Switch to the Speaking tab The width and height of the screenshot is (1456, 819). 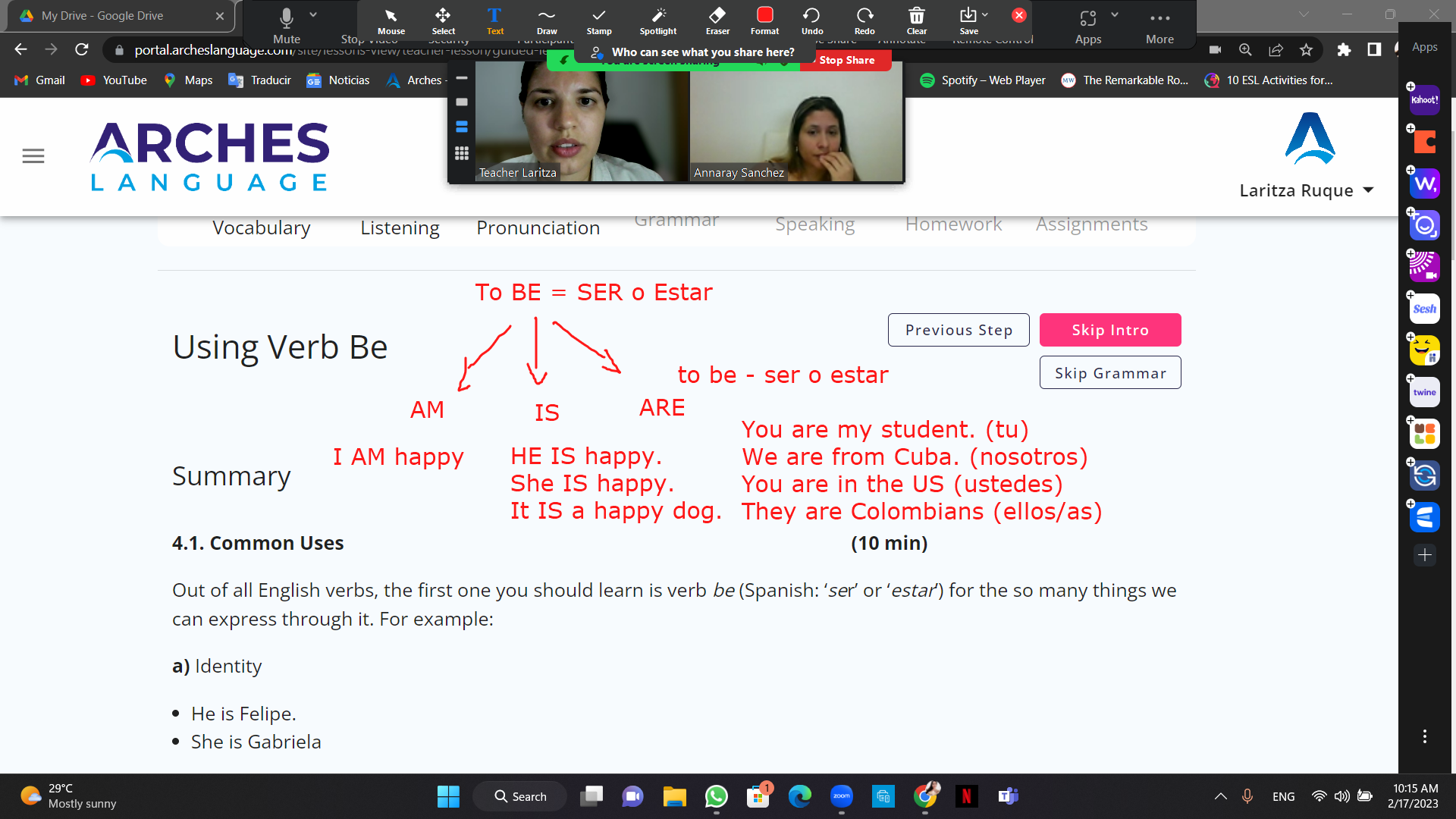coord(814,224)
